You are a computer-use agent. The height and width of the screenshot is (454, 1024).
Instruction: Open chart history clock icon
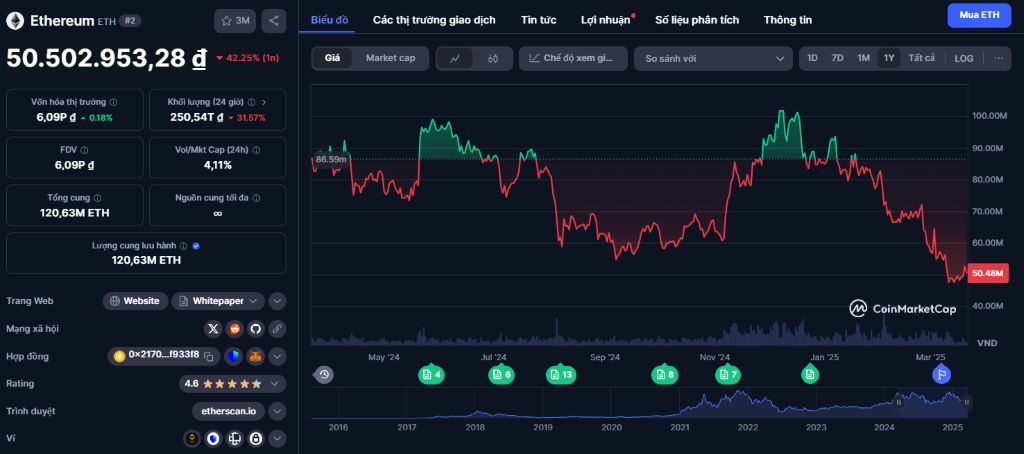coord(324,374)
